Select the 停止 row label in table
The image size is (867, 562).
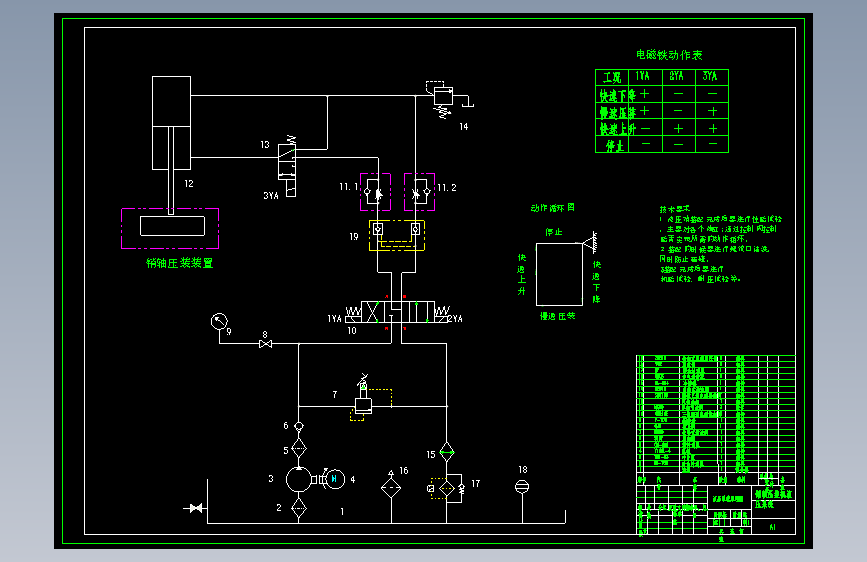pos(615,146)
